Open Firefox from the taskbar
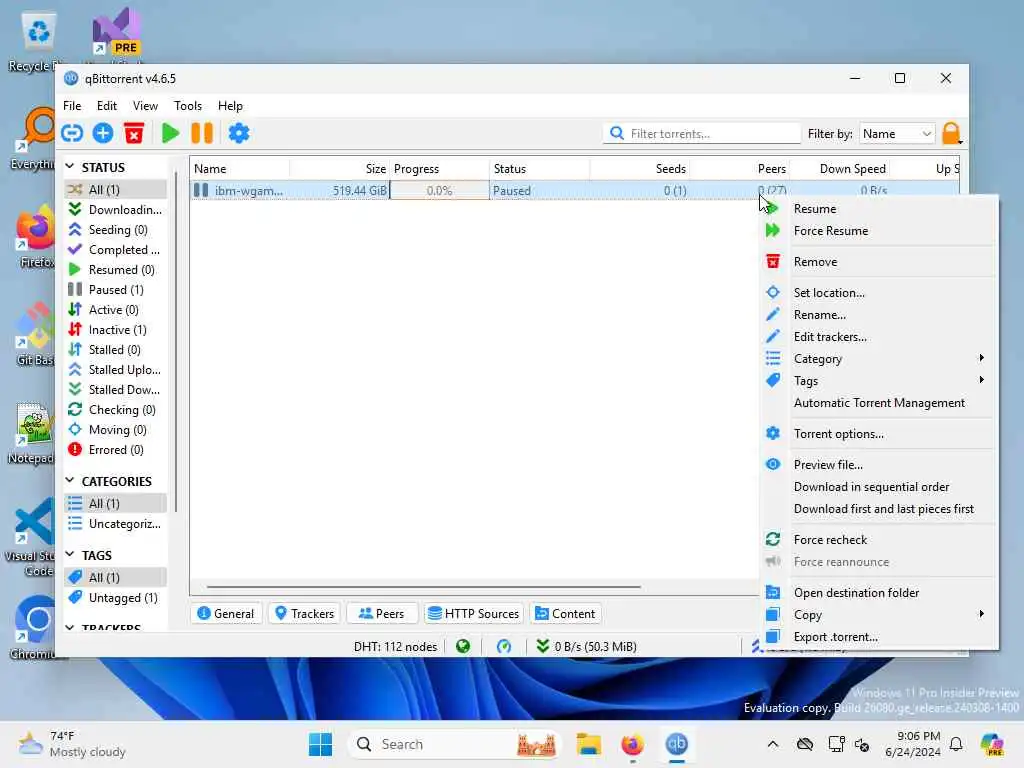 click(x=632, y=744)
